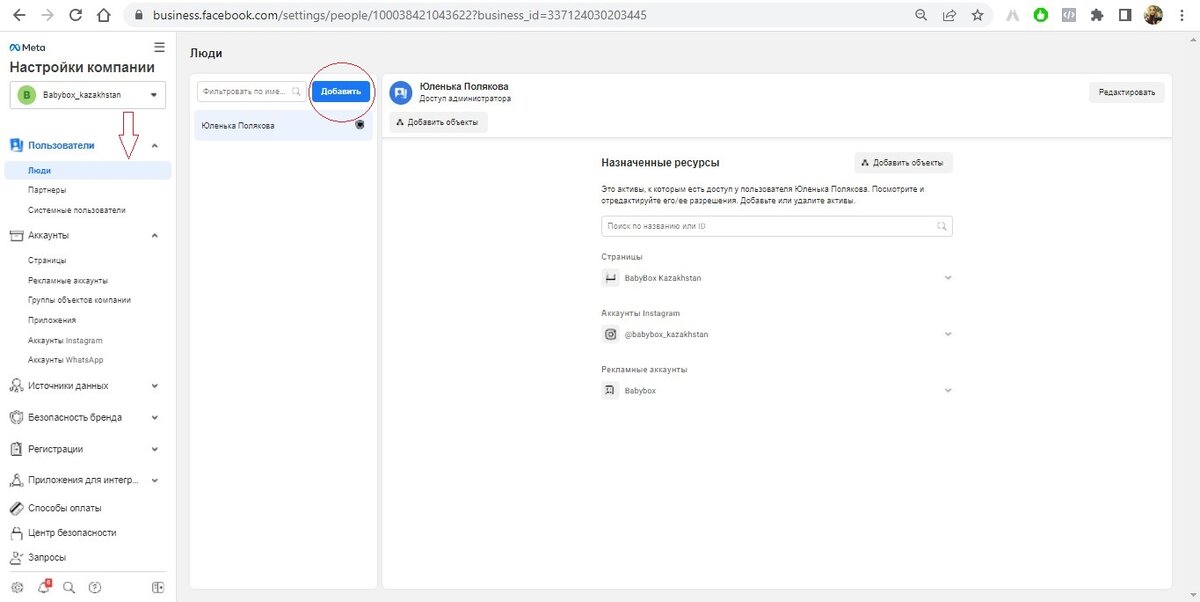This screenshot has width=1200, height=602.
Task: Open the Chrome profile avatar
Action: point(1153,16)
